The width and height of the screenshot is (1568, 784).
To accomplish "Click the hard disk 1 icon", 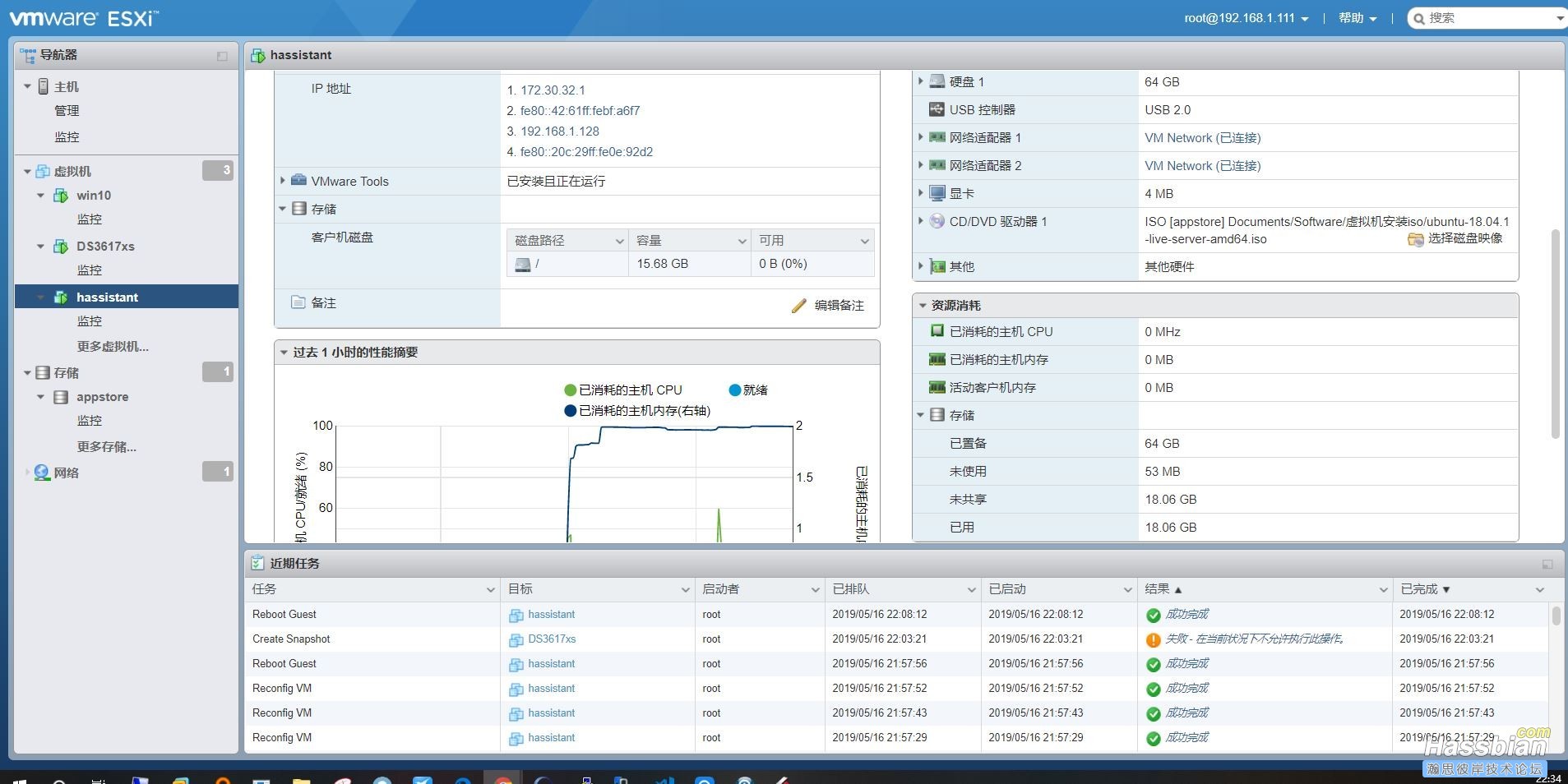I will click(x=937, y=81).
